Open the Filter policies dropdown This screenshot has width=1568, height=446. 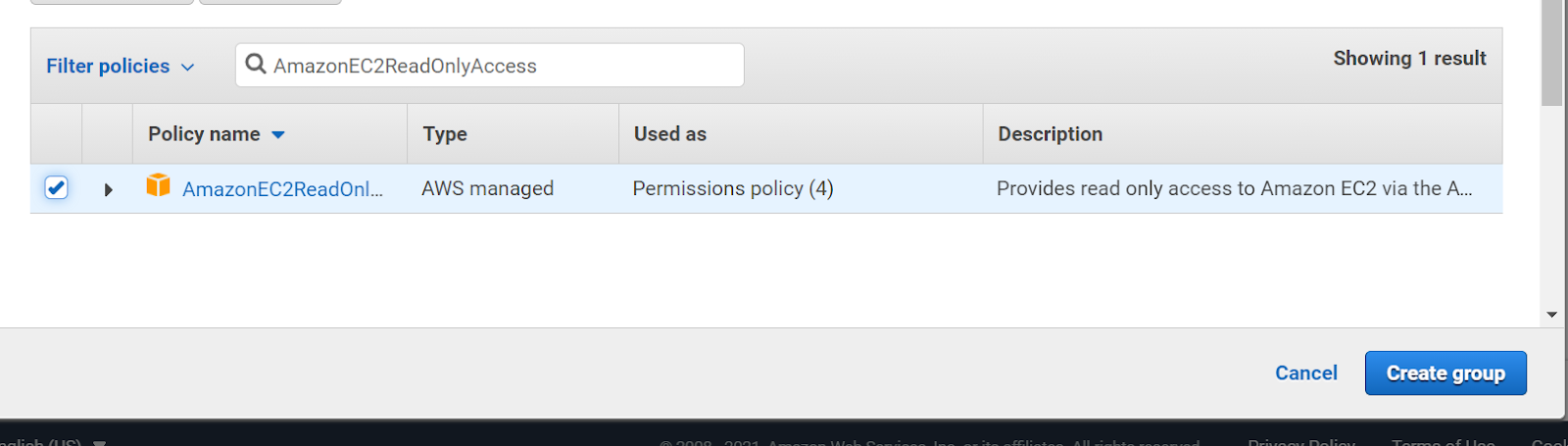point(120,66)
